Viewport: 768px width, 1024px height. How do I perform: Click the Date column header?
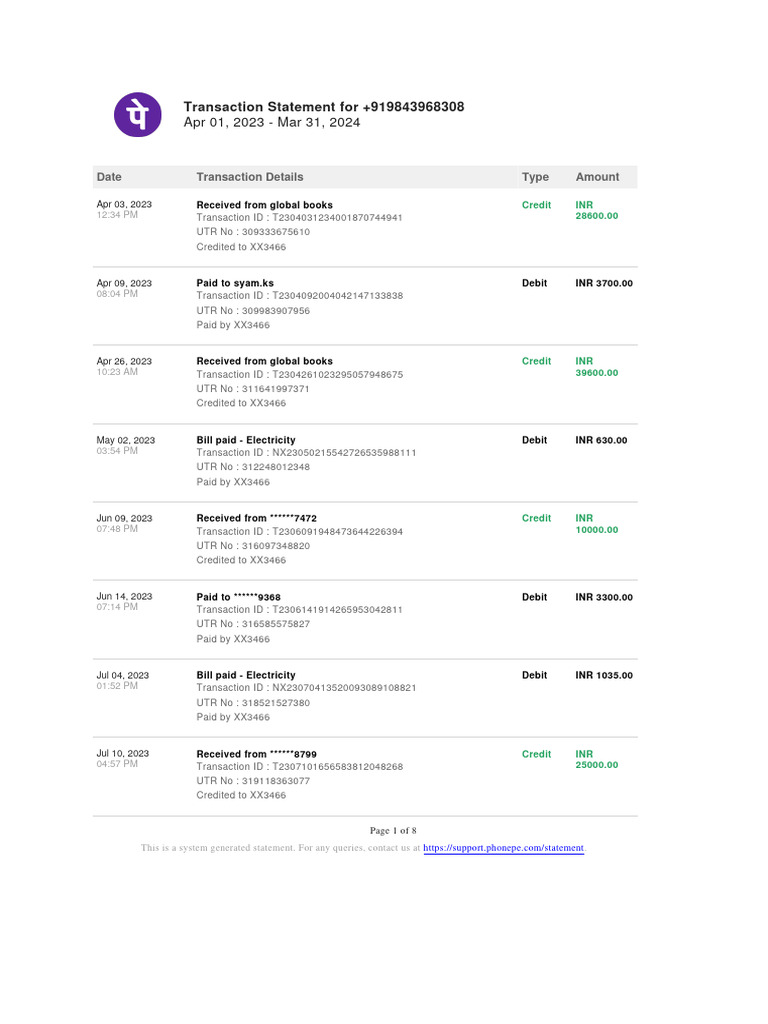coord(109,177)
